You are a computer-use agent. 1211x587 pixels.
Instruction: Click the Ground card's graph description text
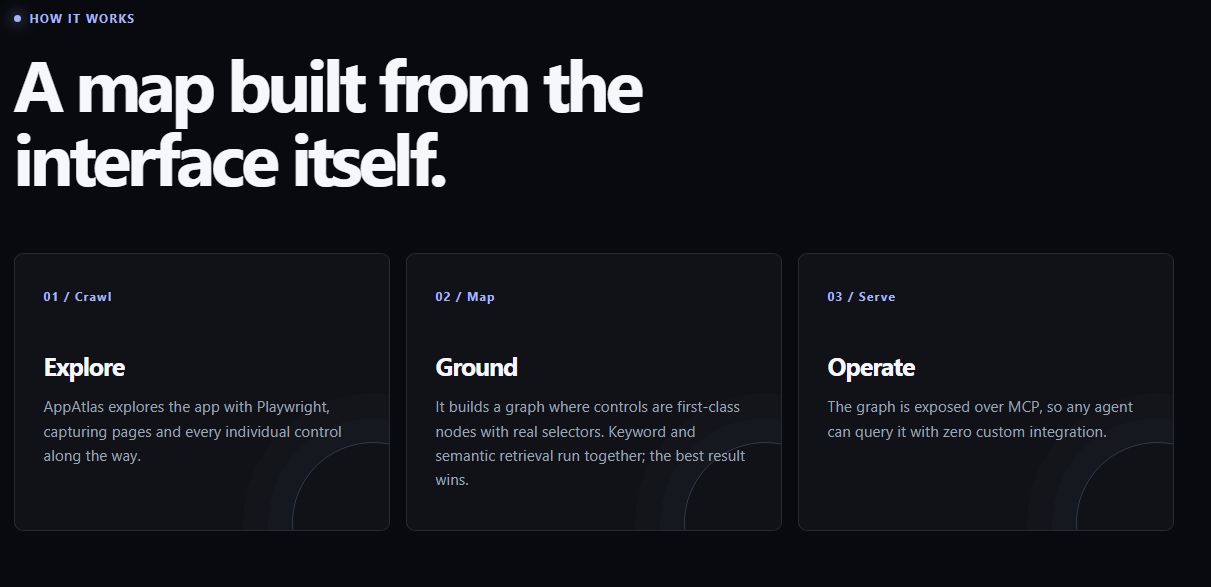point(590,444)
